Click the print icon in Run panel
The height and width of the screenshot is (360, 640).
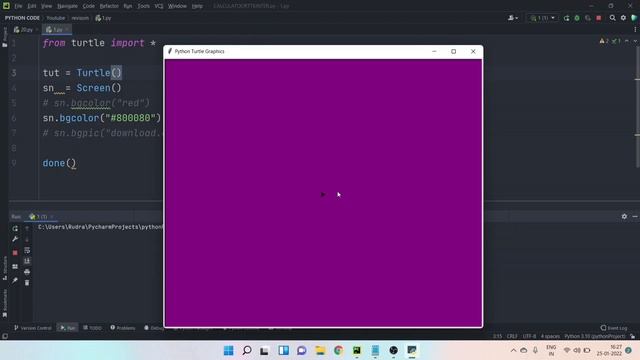(27, 272)
